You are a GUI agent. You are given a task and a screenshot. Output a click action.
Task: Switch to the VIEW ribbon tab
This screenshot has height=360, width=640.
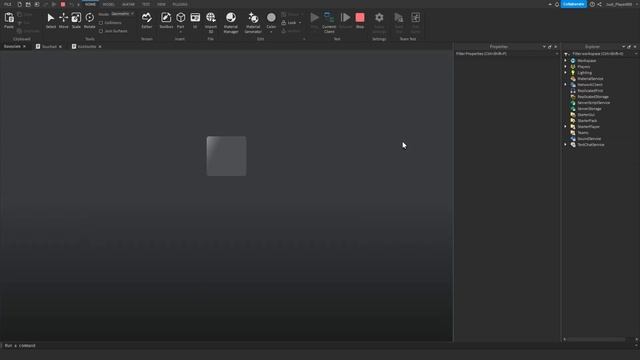pyautogui.click(x=161, y=4)
